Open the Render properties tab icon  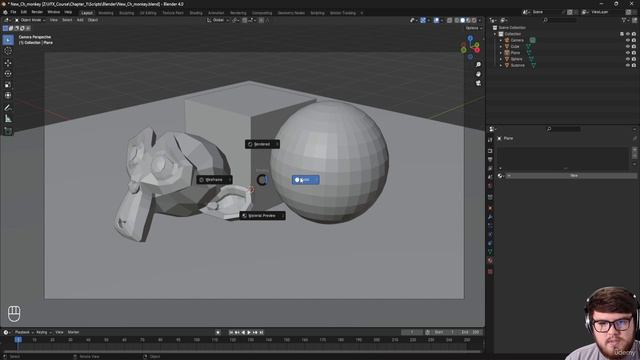click(x=490, y=151)
